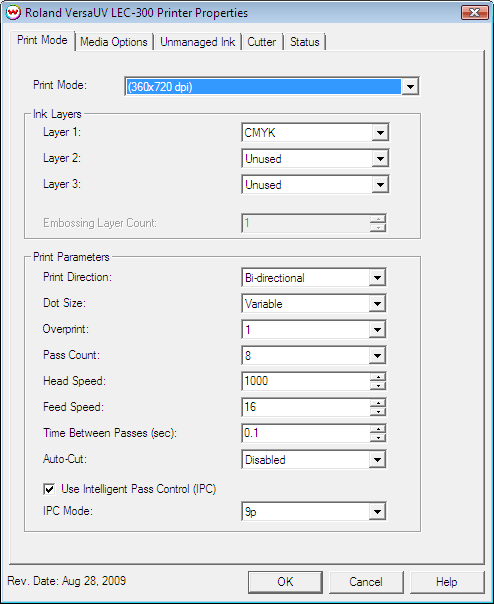This screenshot has width=494, height=604.
Task: Click the Feed Speed input field
Action: [x=306, y=407]
